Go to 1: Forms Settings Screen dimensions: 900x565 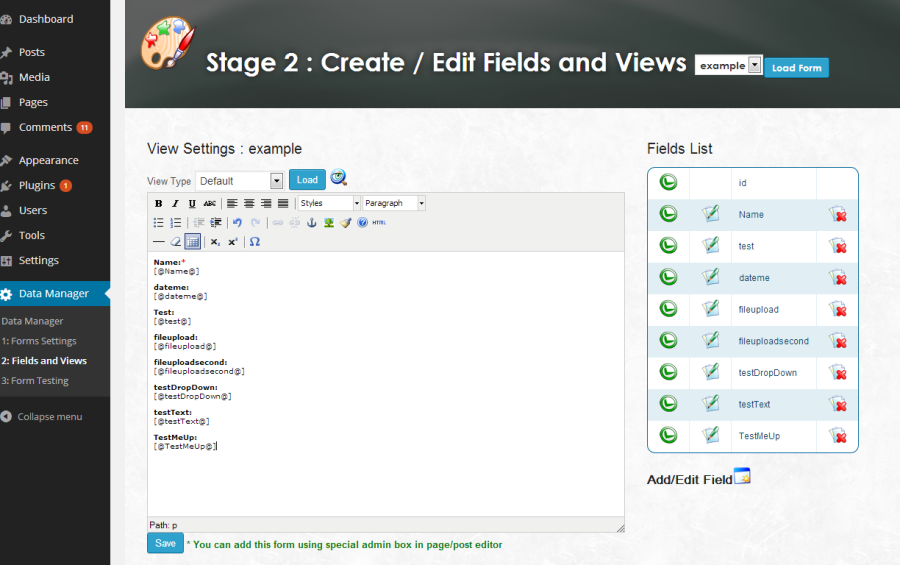point(39,341)
